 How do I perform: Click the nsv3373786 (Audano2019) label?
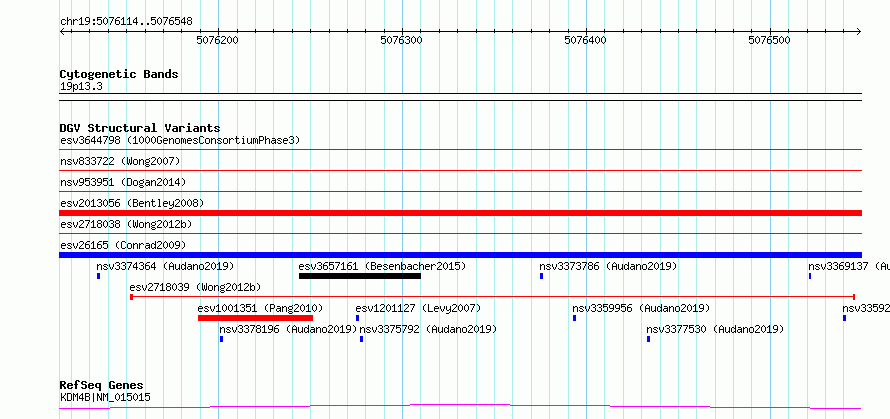[608, 266]
